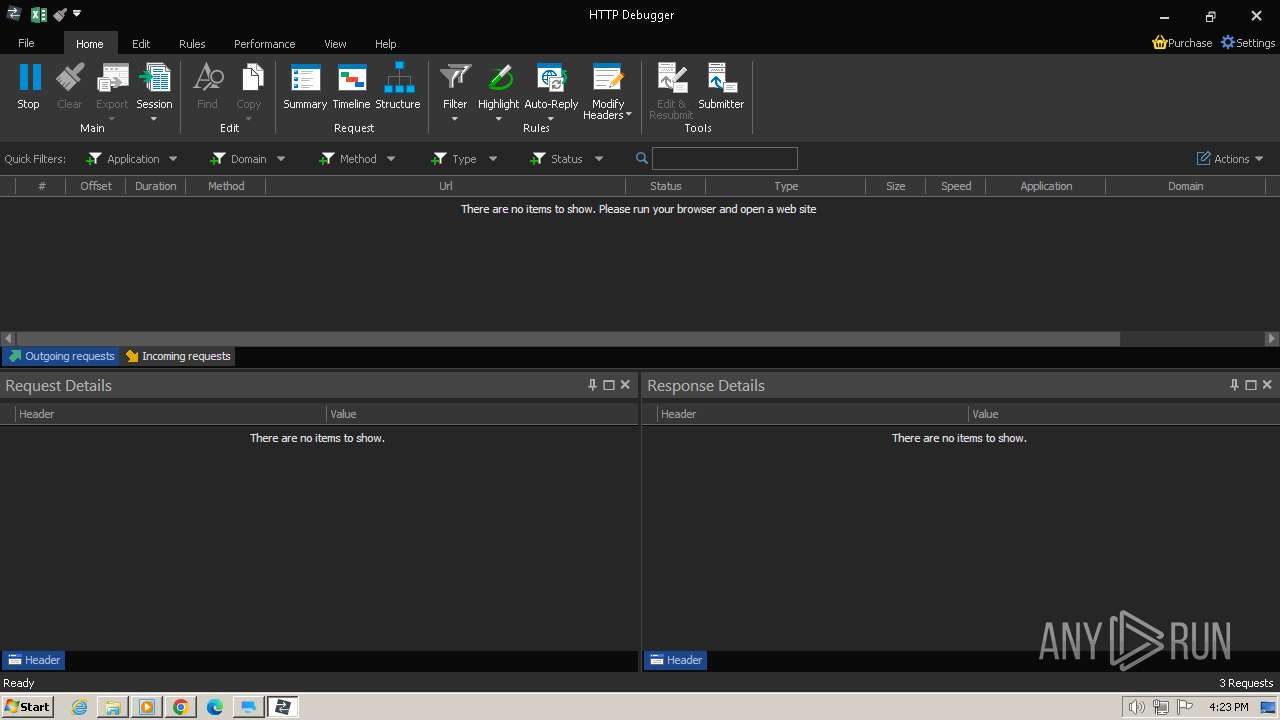Viewport: 1280px width, 720px height.
Task: Select the Outgoing requests tab
Action: tap(61, 356)
